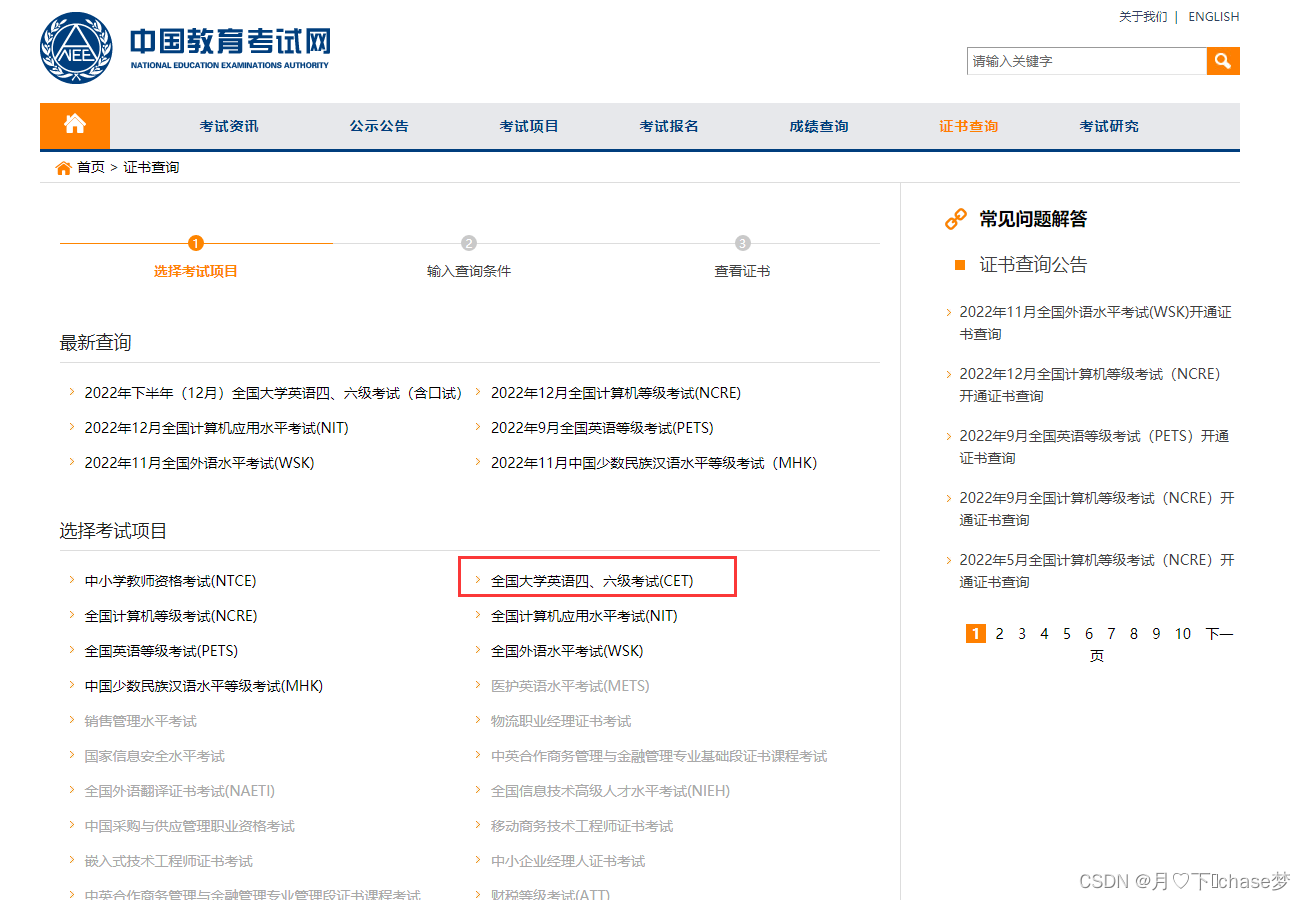Viewport: 1306px width, 900px height.
Task: Open the 证书查询公告 section heading
Action: point(1033,265)
